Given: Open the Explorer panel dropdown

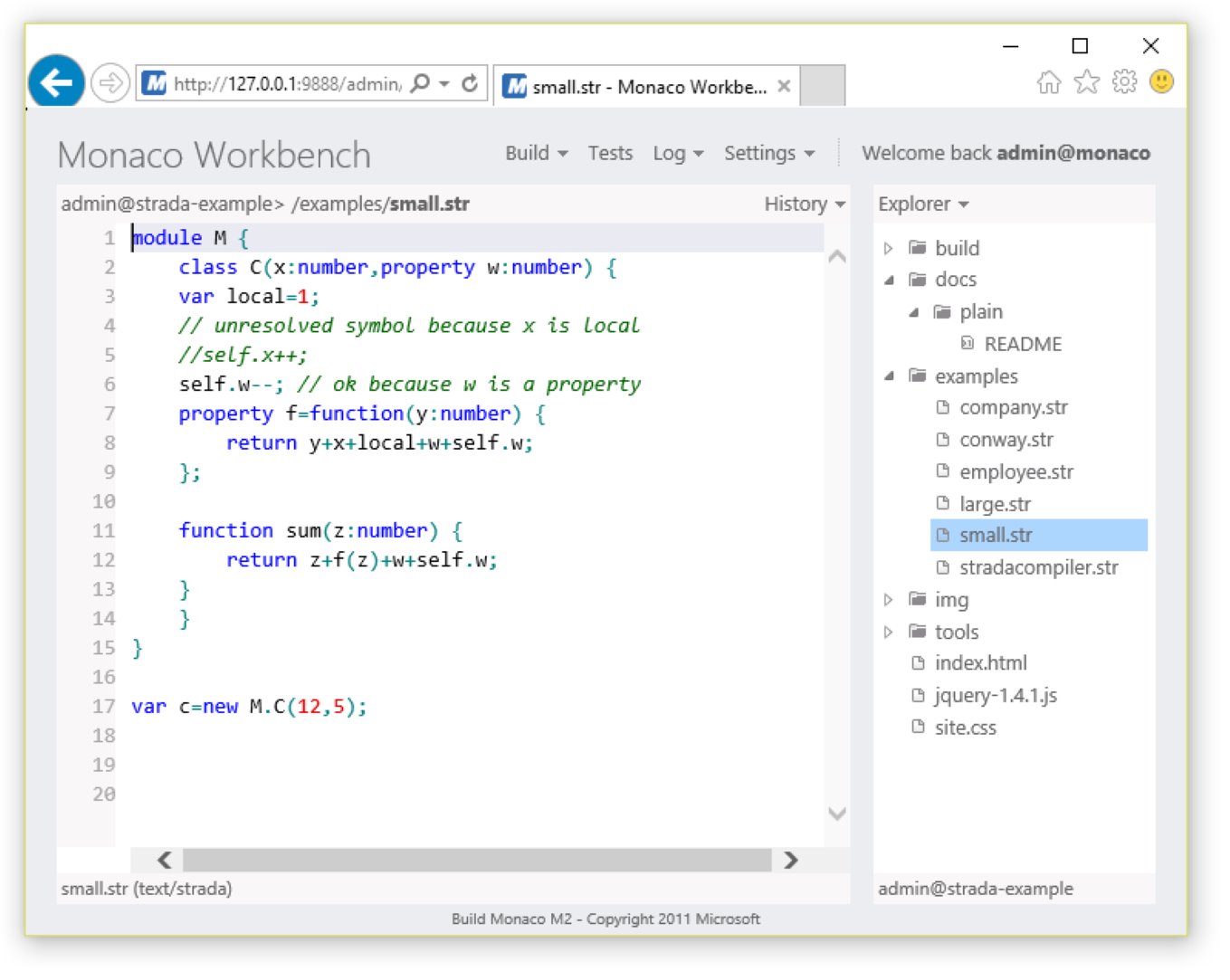Looking at the screenshot, I should click(922, 205).
